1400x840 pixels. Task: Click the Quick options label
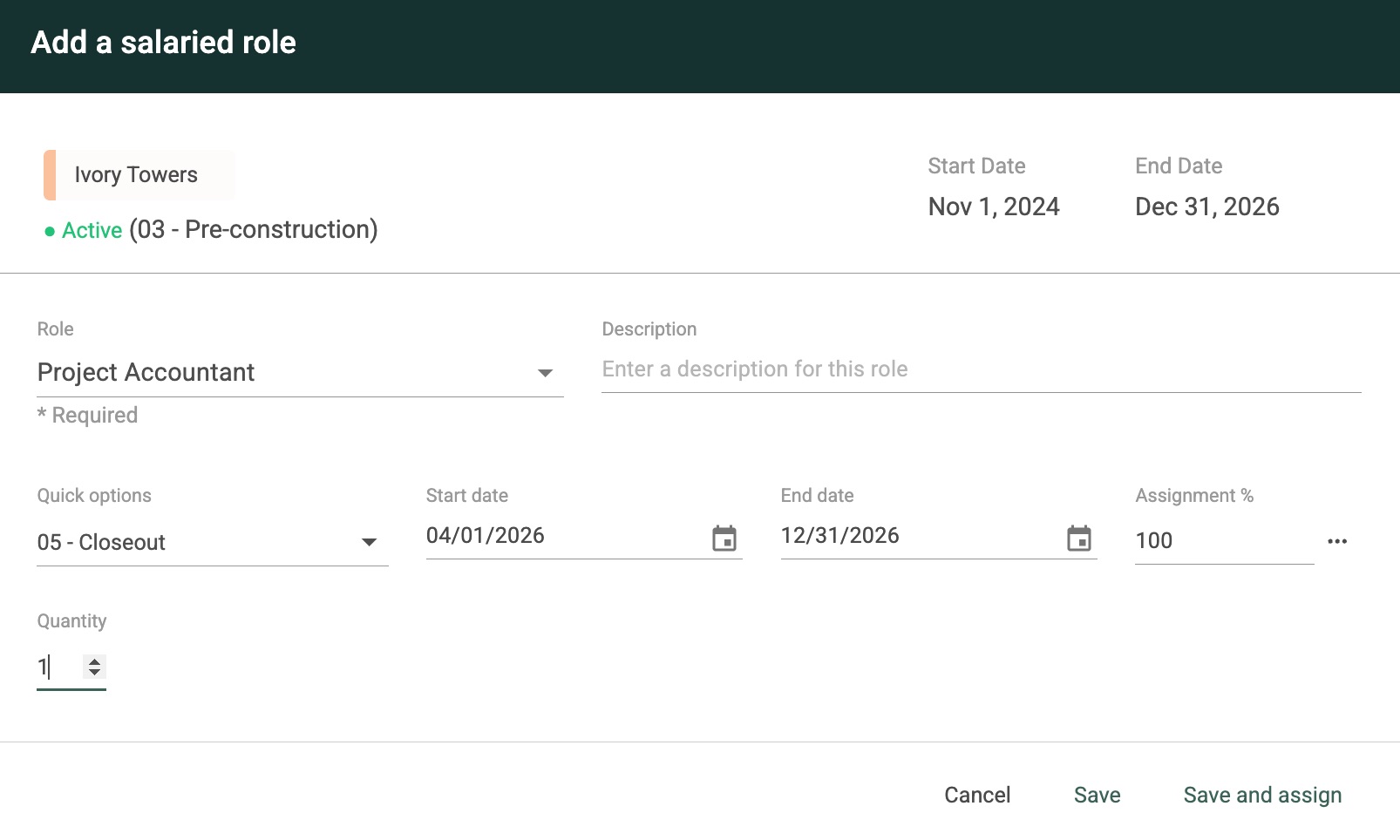click(94, 496)
